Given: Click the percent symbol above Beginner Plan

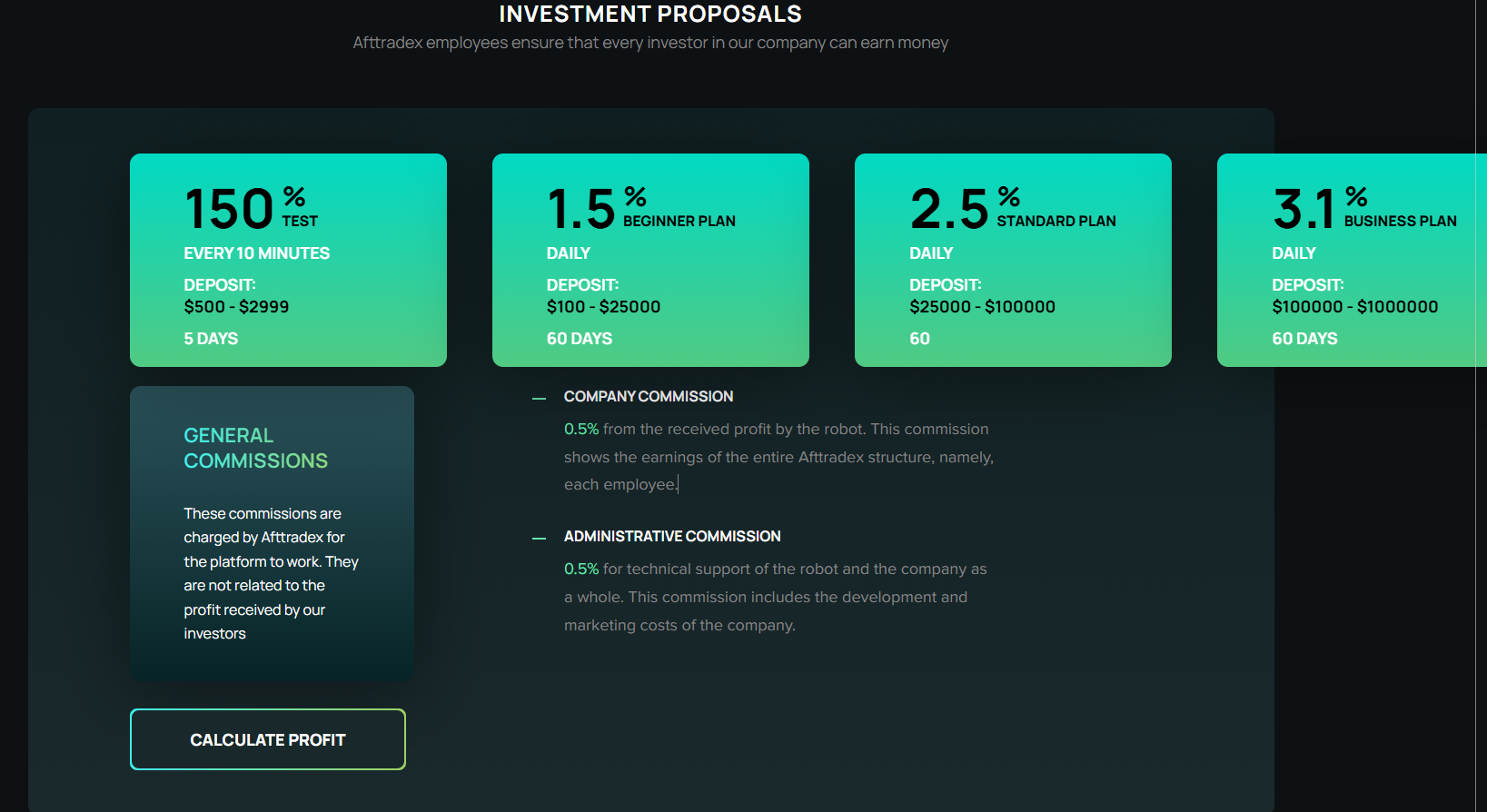Looking at the screenshot, I should tap(635, 196).
